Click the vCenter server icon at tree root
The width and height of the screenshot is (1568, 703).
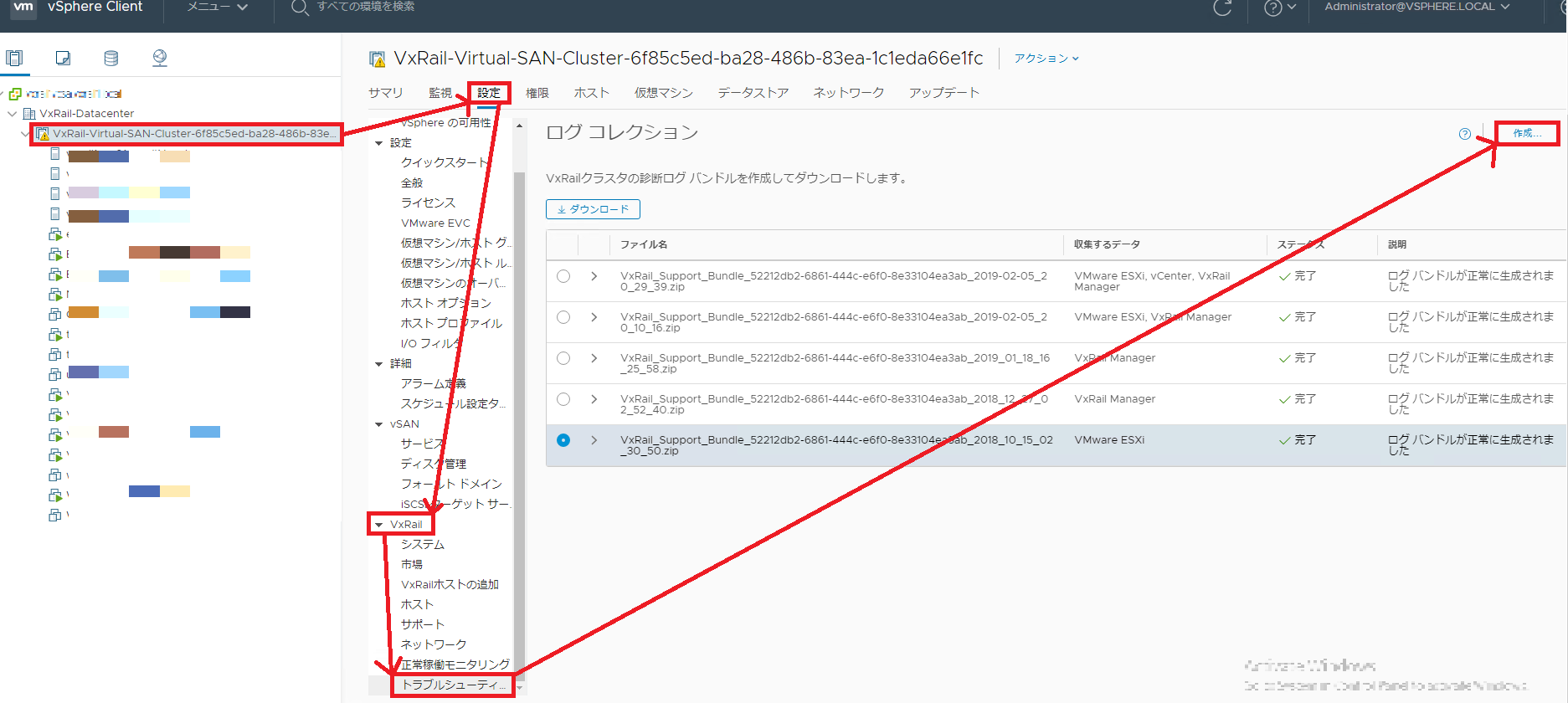point(15,94)
